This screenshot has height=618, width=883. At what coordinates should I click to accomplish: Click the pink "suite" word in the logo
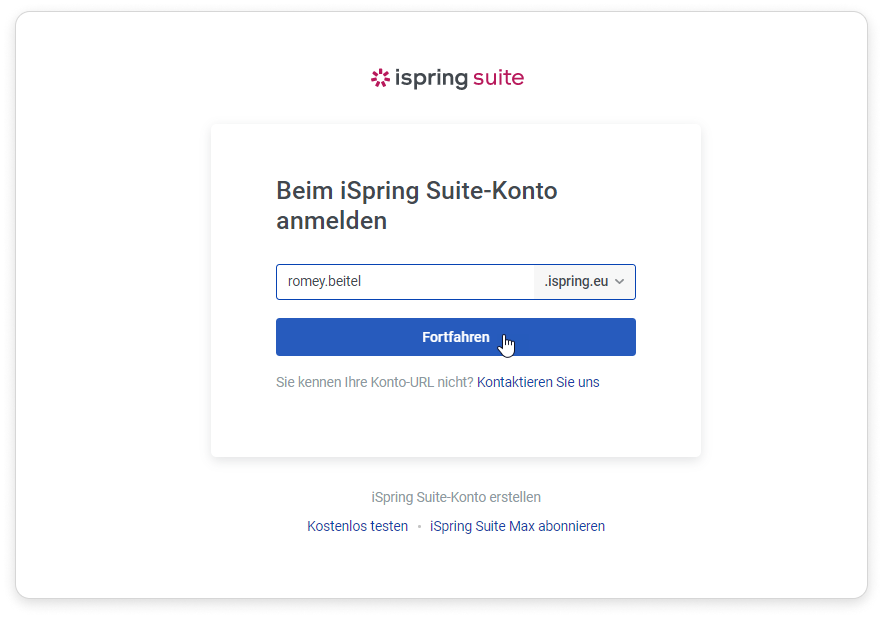tap(498, 77)
